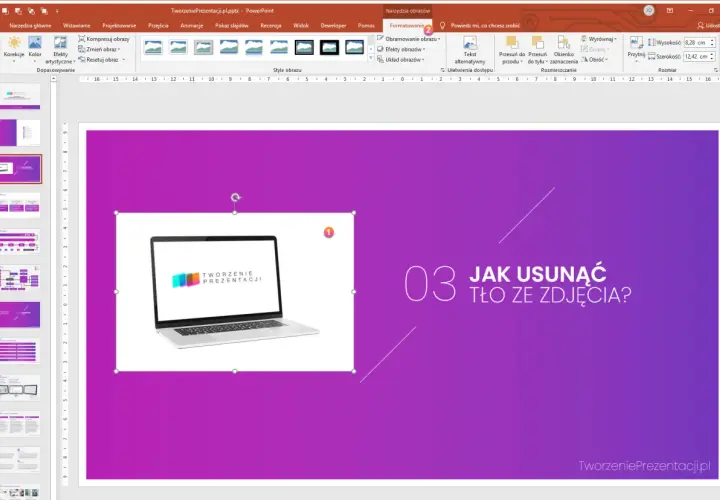720x500 pixels.
Task: Open Efekty artystyczne effects gallery
Action: [x=60, y=50]
